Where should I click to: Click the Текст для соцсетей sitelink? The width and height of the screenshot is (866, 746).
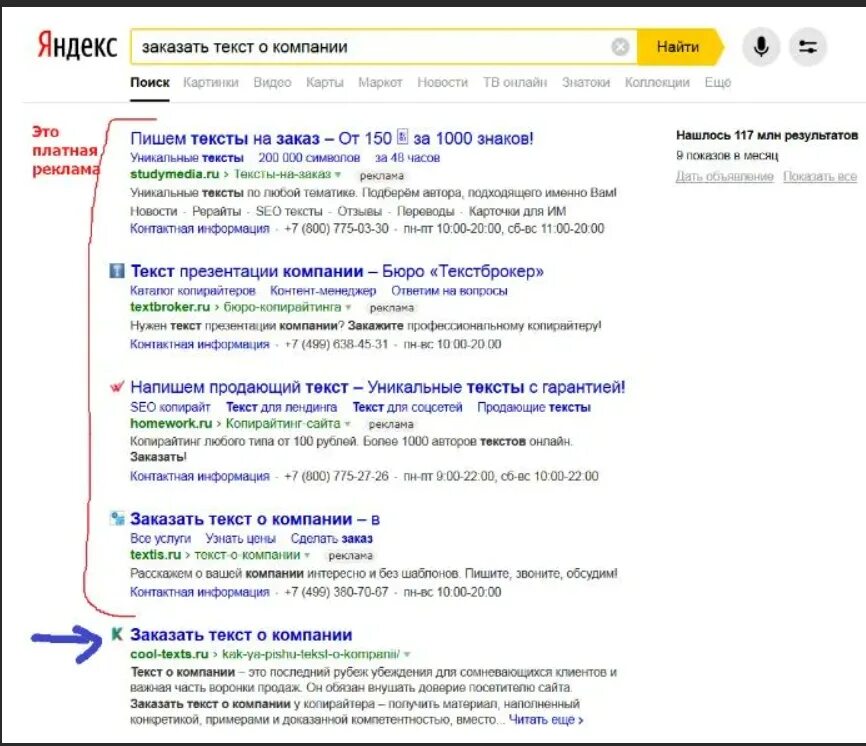click(408, 407)
